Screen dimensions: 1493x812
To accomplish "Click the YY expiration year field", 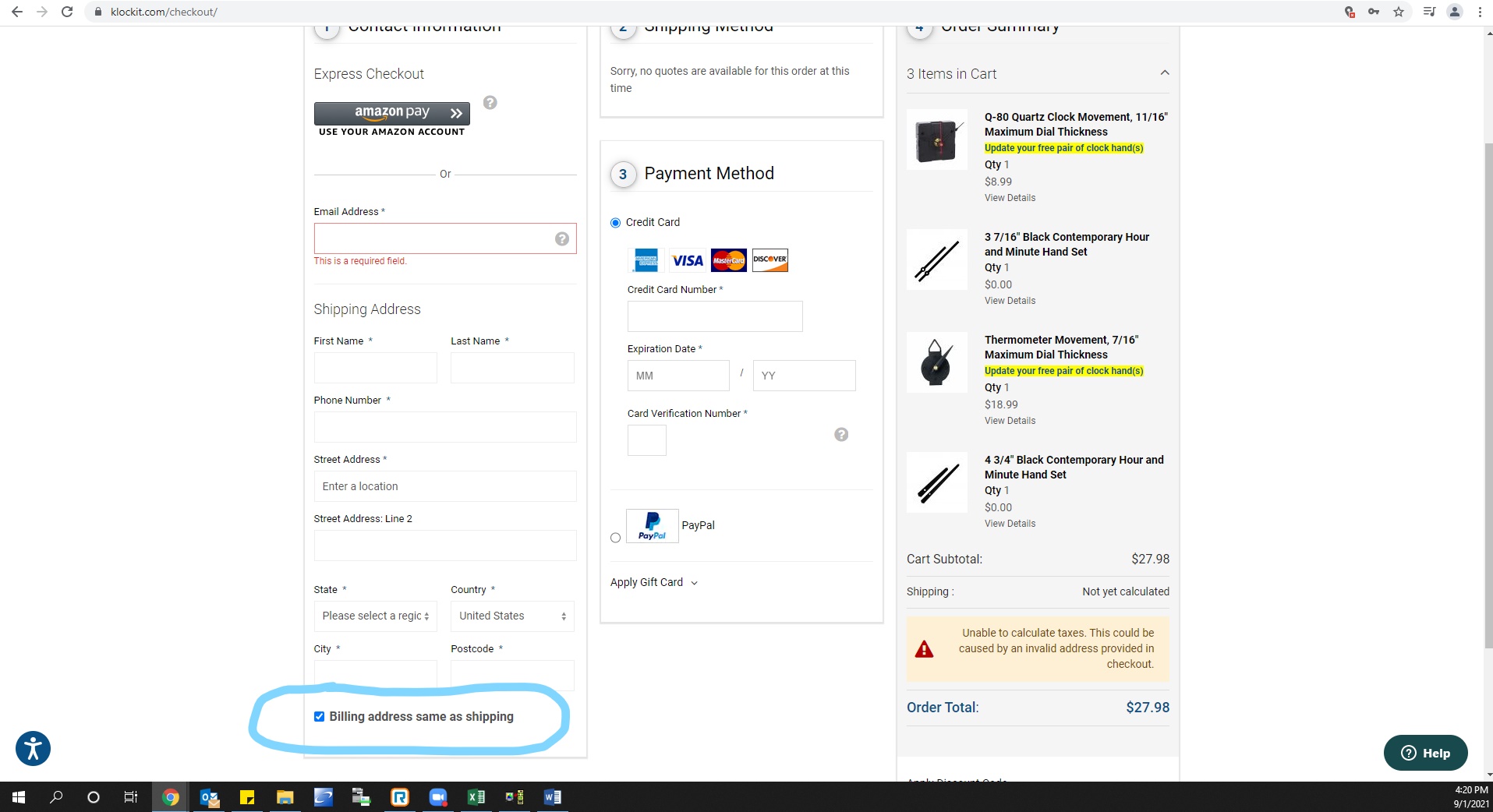I will (805, 376).
